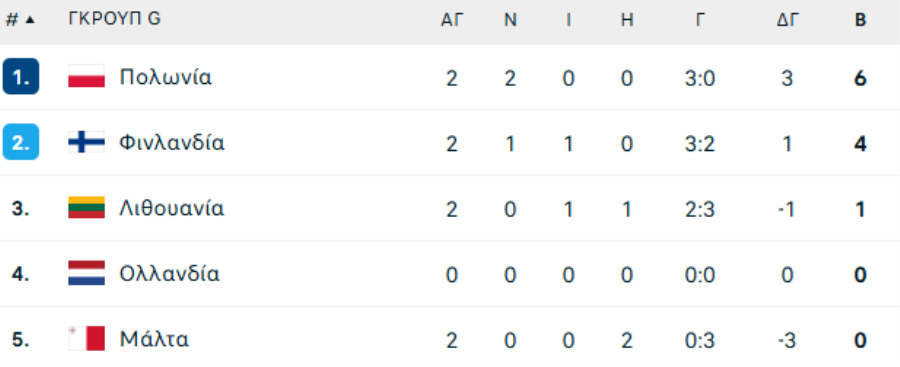This screenshot has width=900, height=367.
Task: Click the ΔΓ goal difference header
Action: click(788, 20)
